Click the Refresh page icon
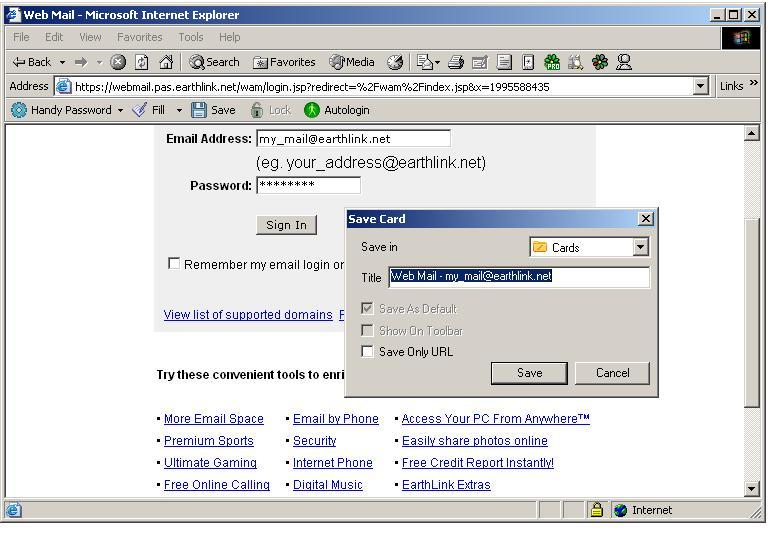The height and width of the screenshot is (539, 776). click(142, 62)
